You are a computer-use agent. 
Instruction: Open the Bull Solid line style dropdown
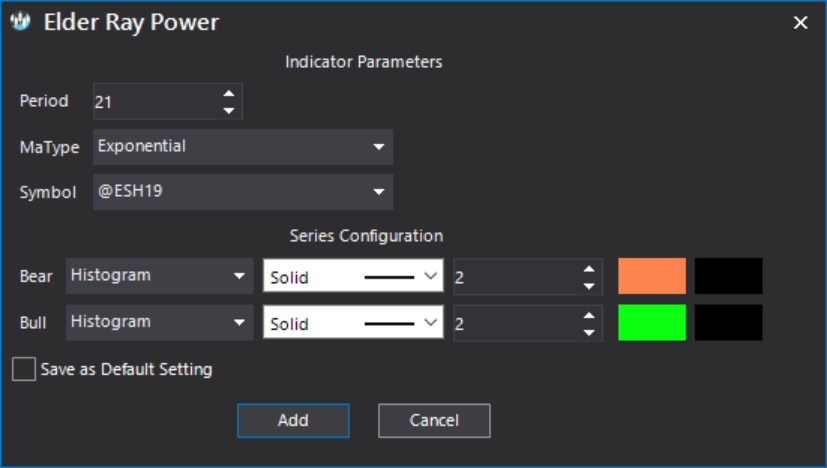353,322
